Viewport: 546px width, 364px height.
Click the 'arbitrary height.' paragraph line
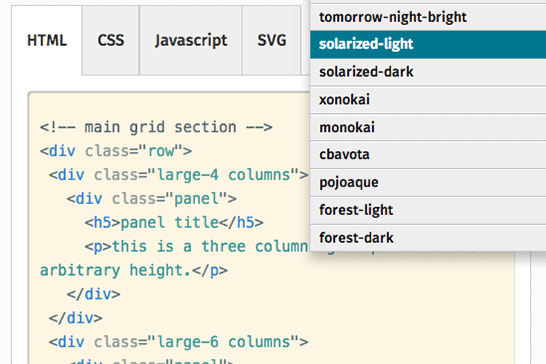click(x=134, y=270)
